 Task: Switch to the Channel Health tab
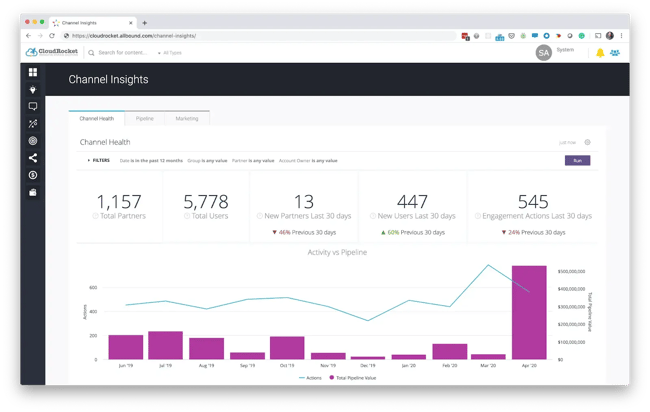pyautogui.click(x=97, y=118)
